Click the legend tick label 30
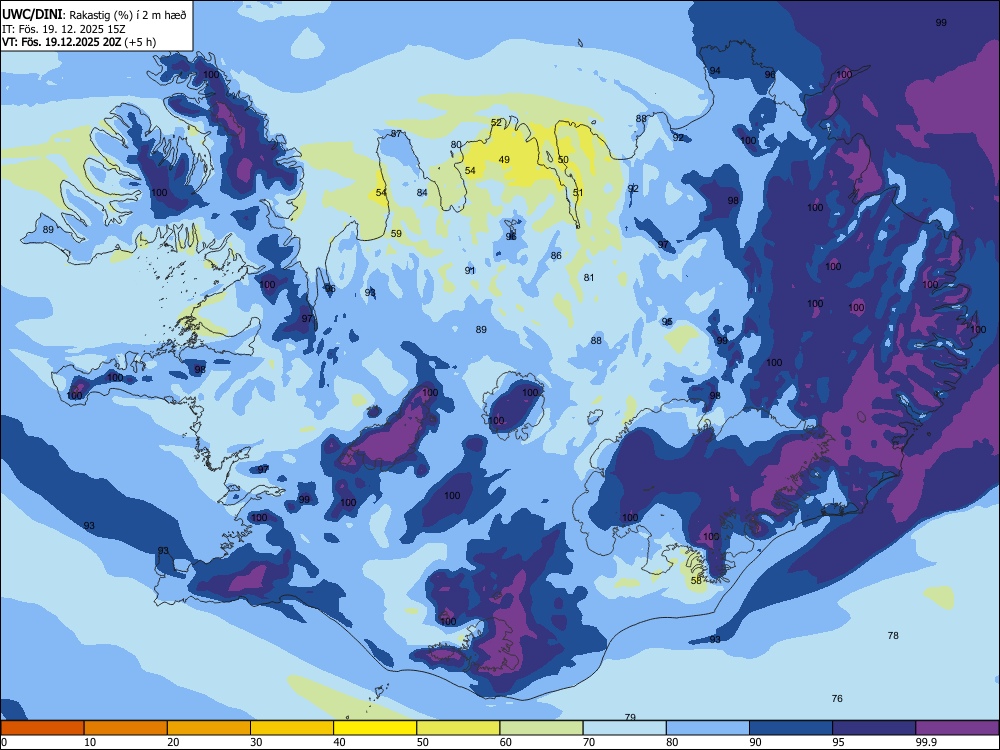This screenshot has height=750, width=1000. coord(256,742)
